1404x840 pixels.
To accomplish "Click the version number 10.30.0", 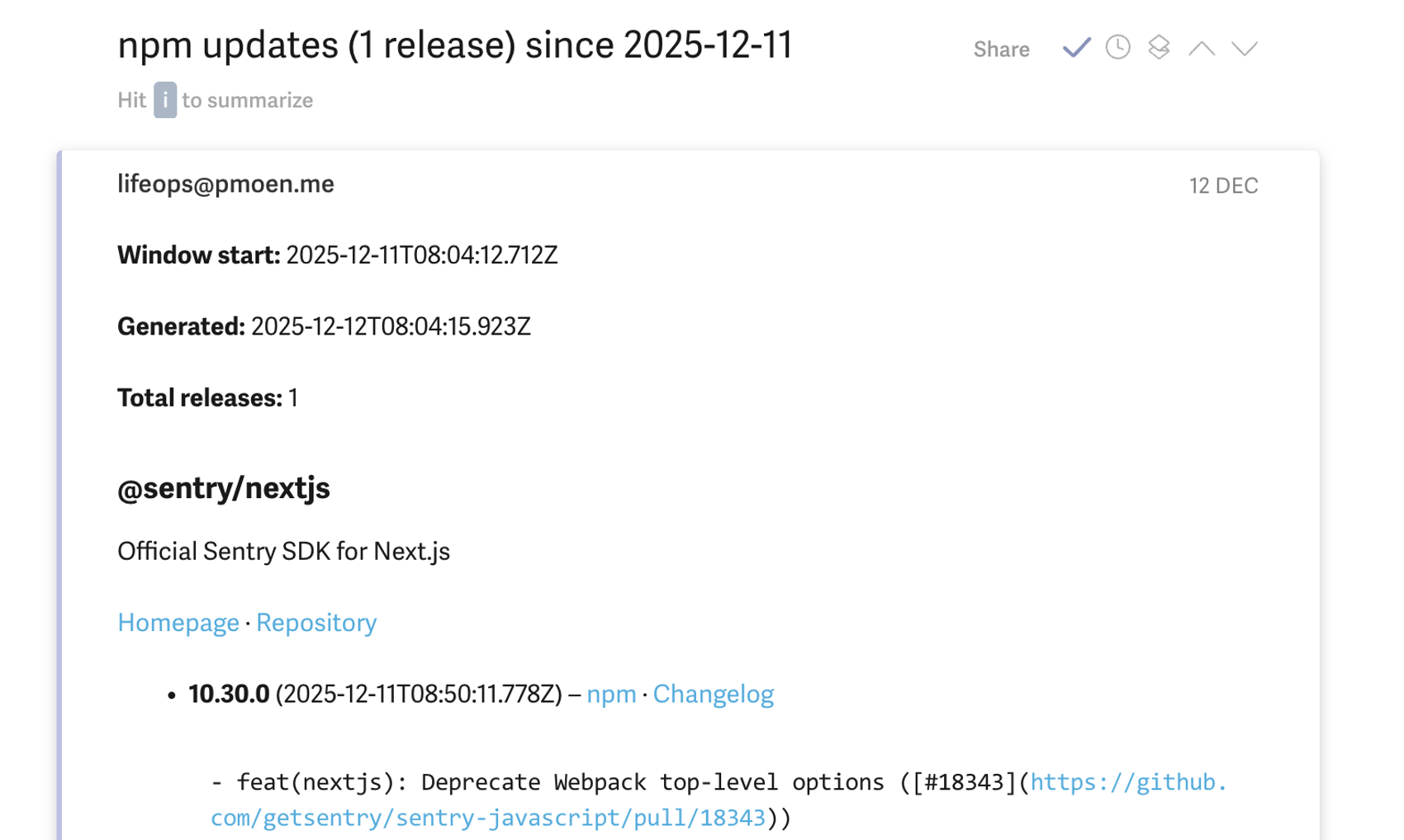I will click(x=229, y=695).
